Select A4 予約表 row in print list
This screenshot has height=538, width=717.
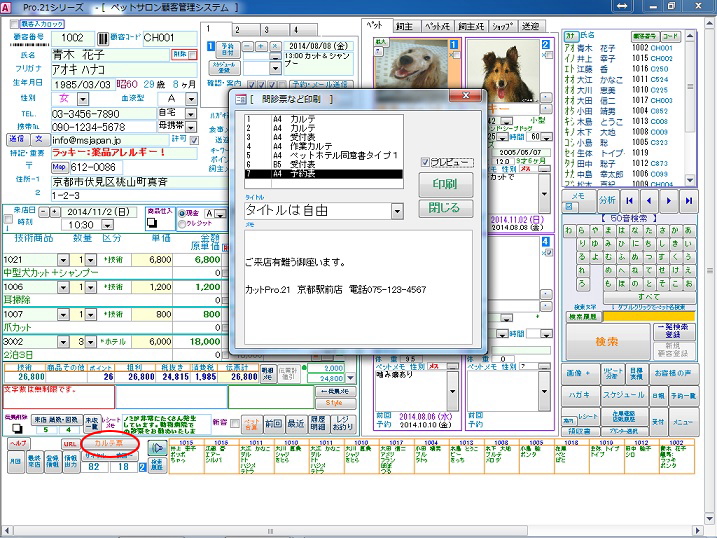click(x=324, y=174)
